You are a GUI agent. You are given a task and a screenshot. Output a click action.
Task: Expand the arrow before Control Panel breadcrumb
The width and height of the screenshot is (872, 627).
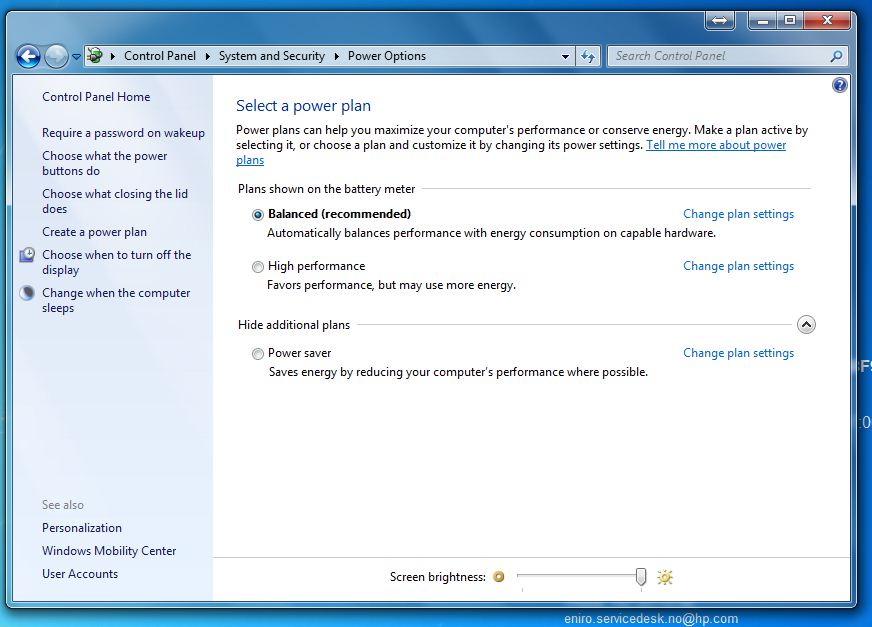point(113,56)
